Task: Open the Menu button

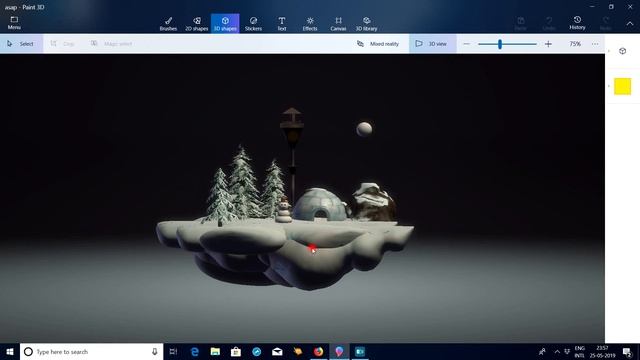Action: click(14, 23)
